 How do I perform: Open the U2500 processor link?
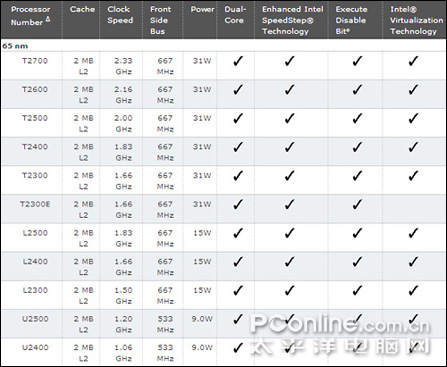(x=35, y=319)
